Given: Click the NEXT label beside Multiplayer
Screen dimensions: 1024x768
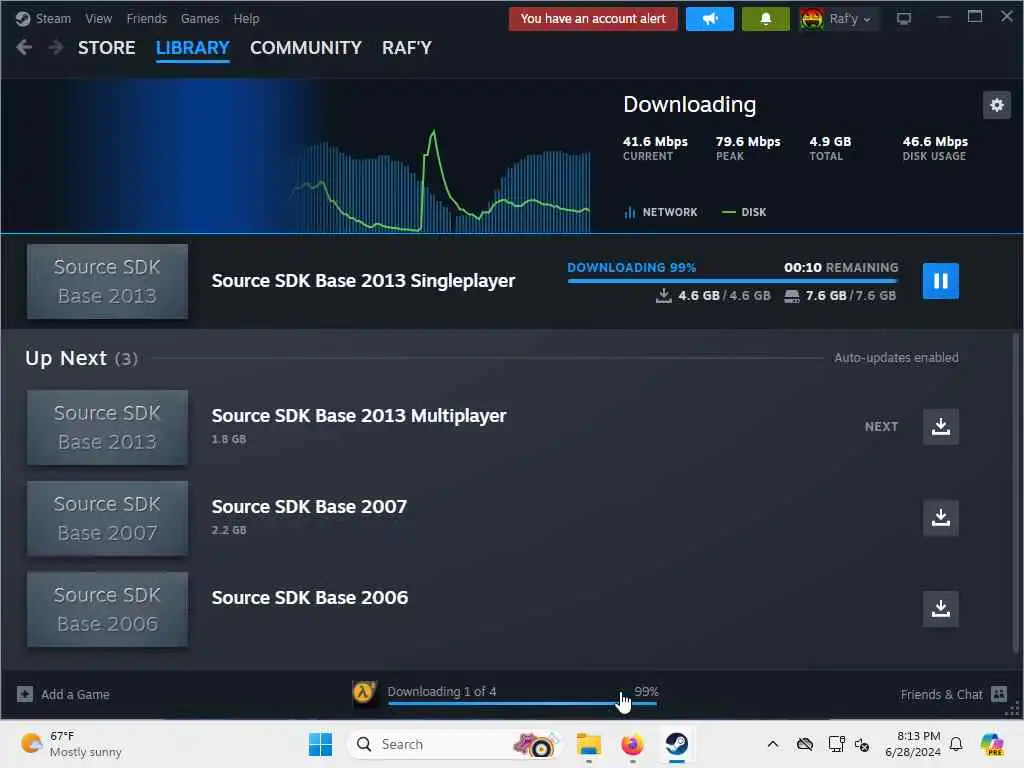Looking at the screenshot, I should tap(881, 426).
